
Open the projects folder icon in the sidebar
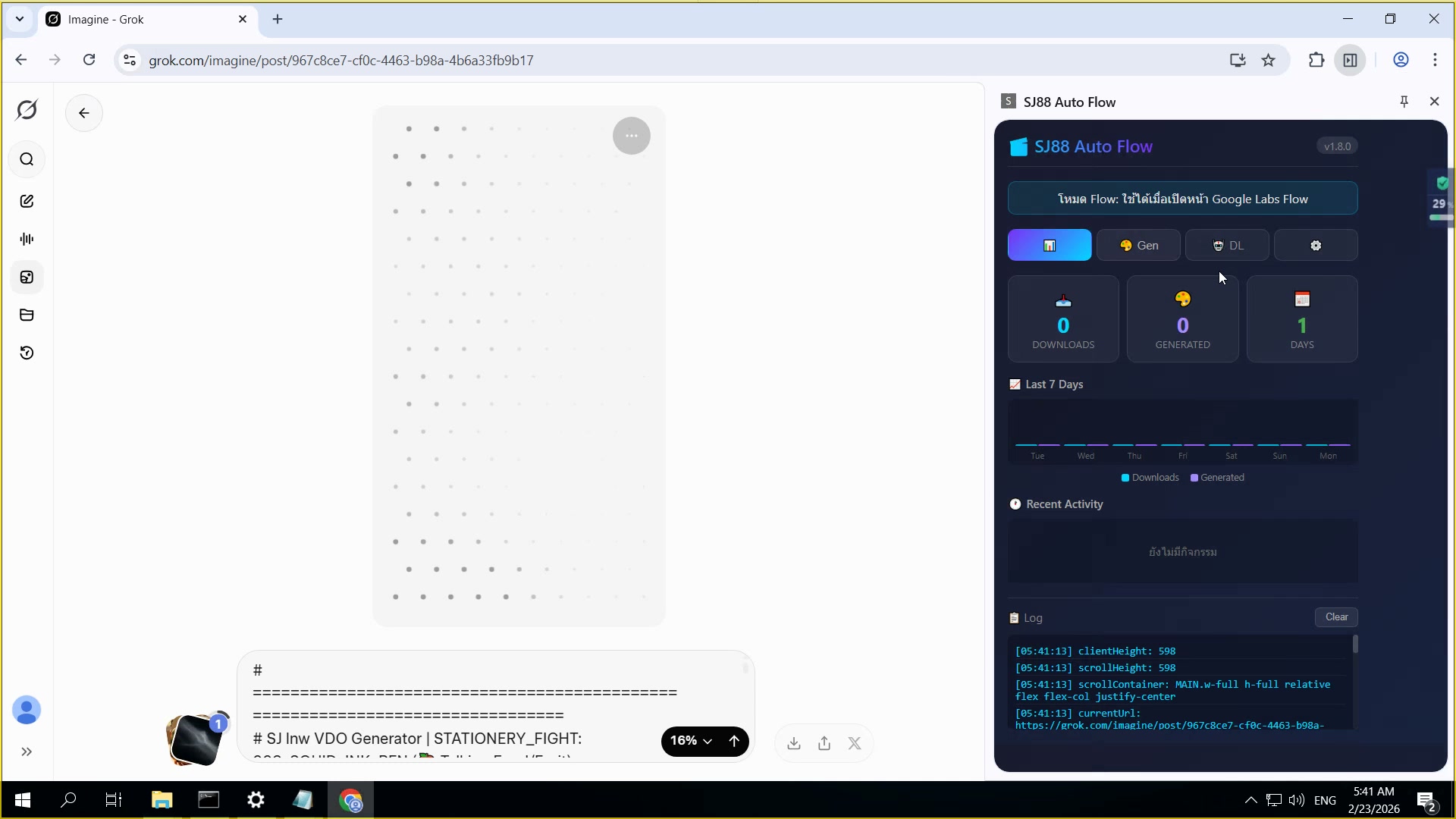pyautogui.click(x=27, y=315)
